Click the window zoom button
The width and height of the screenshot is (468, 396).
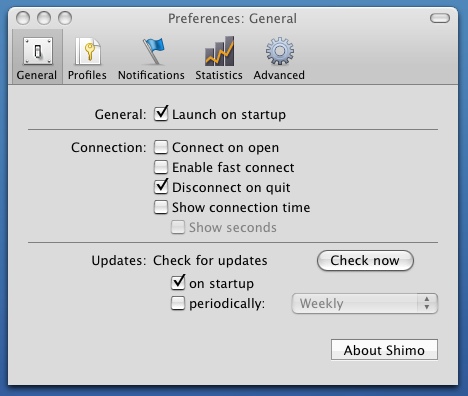[x=65, y=18]
